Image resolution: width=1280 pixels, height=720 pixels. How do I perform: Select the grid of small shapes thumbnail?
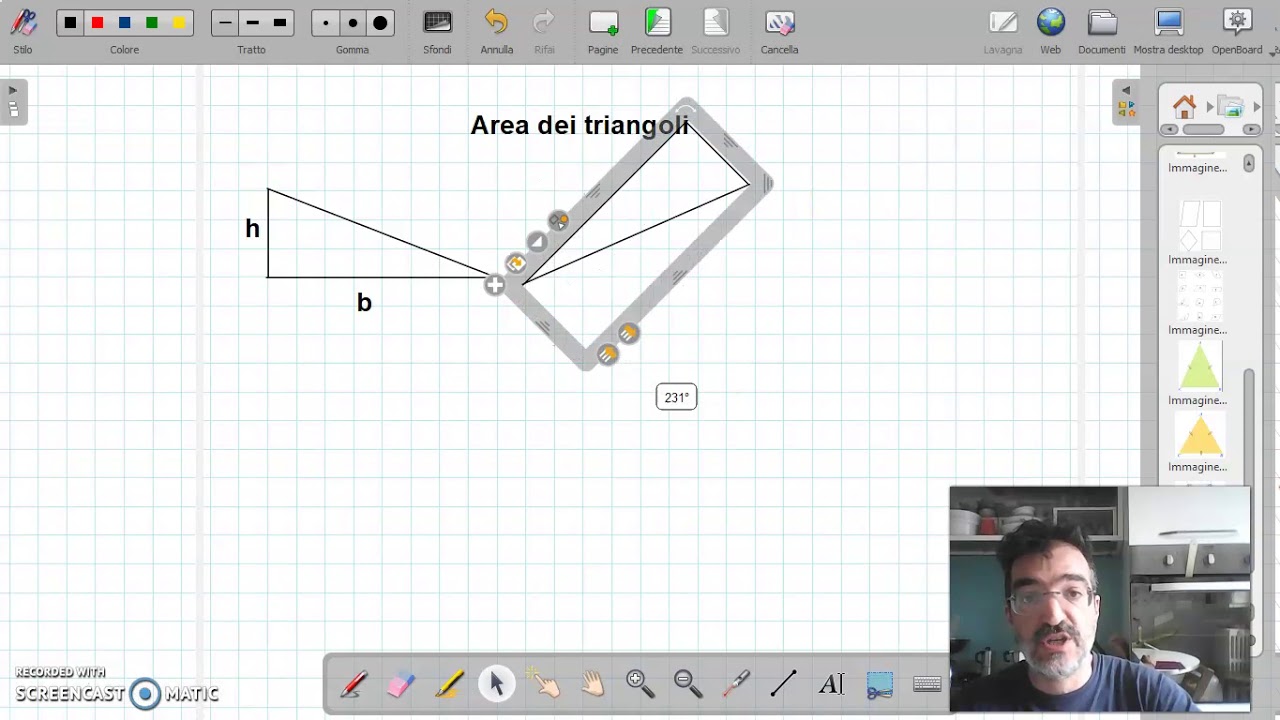[1199, 296]
